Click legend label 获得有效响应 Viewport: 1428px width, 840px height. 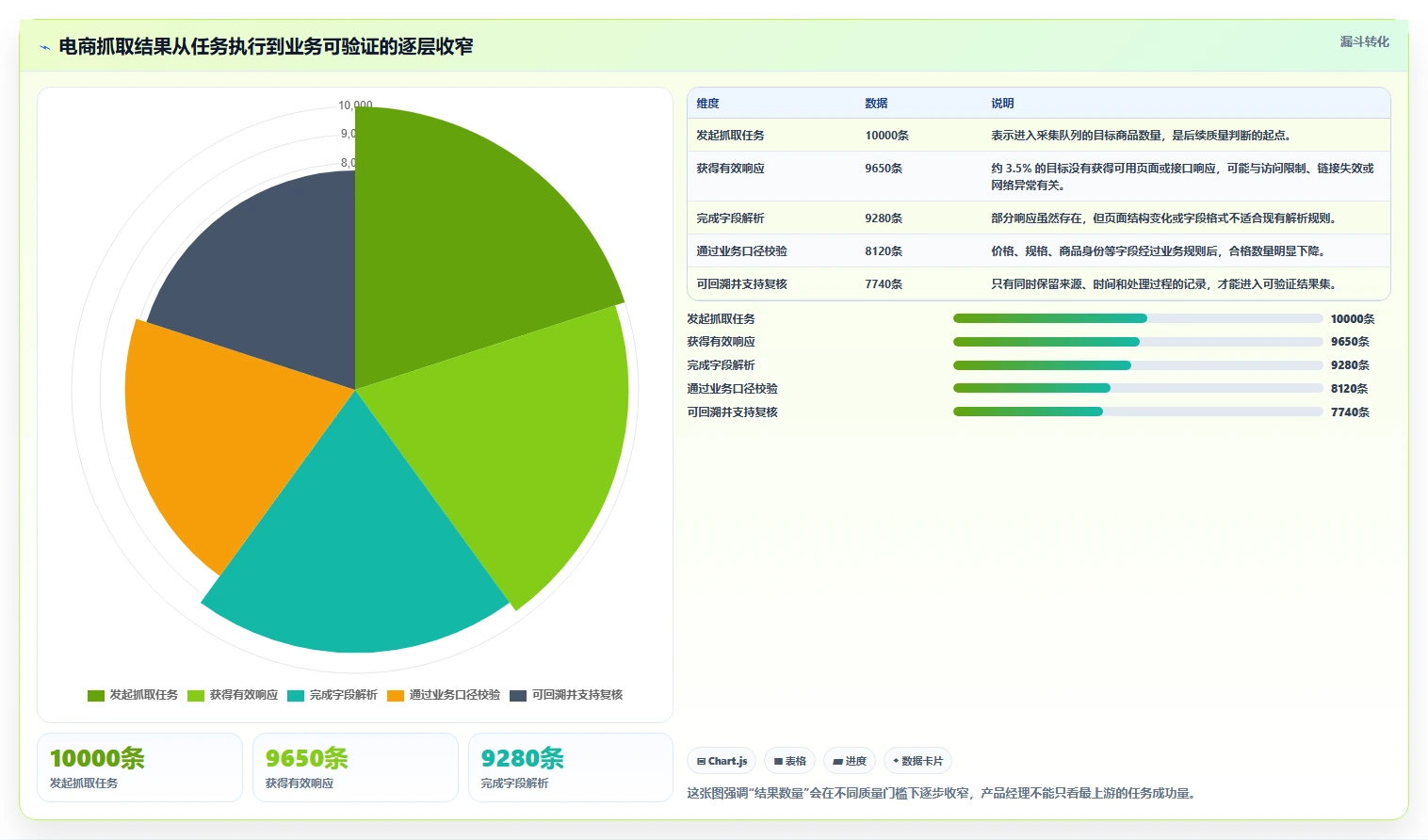pos(244,695)
